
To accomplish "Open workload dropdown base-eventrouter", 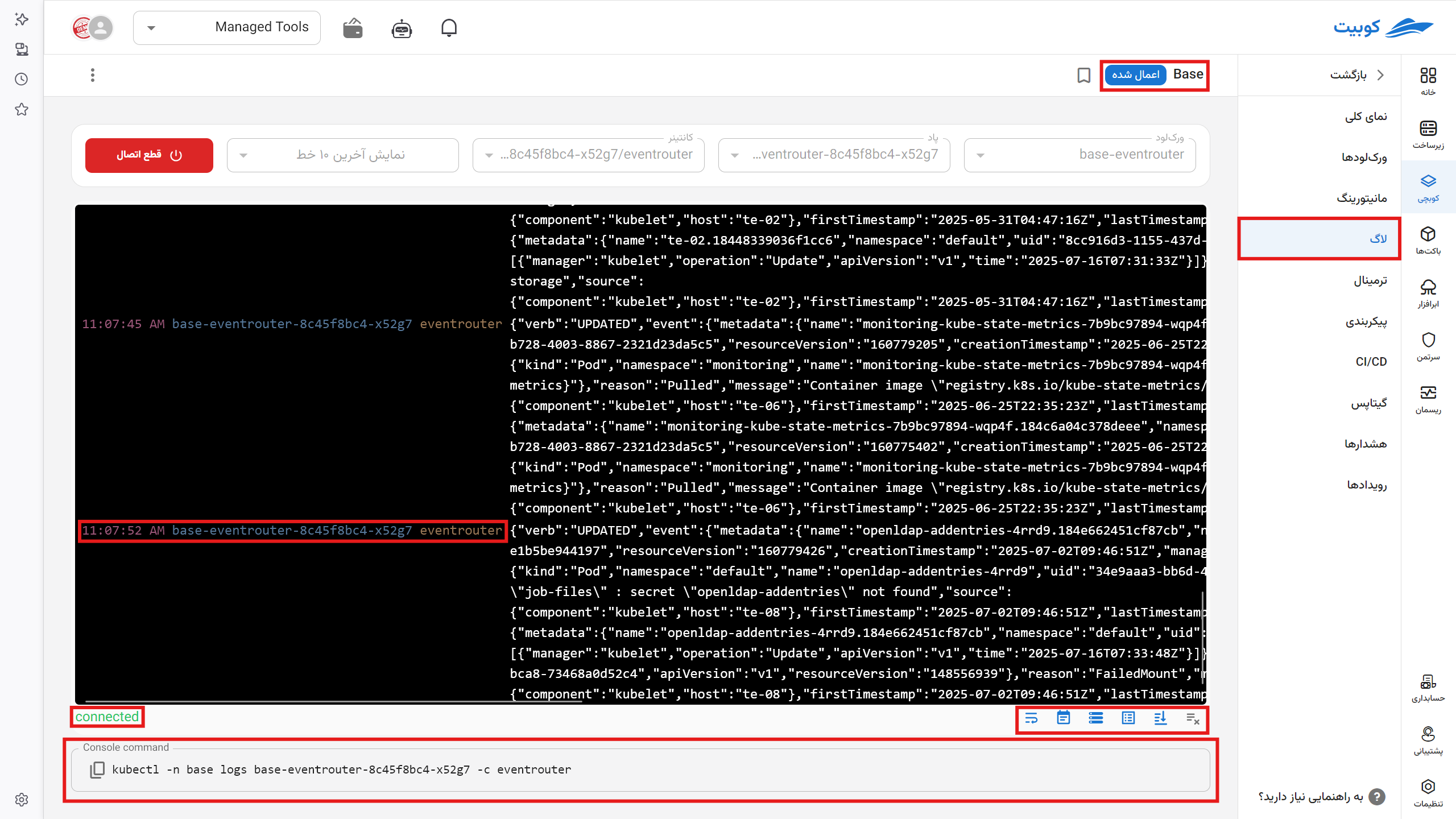I will [x=1079, y=155].
